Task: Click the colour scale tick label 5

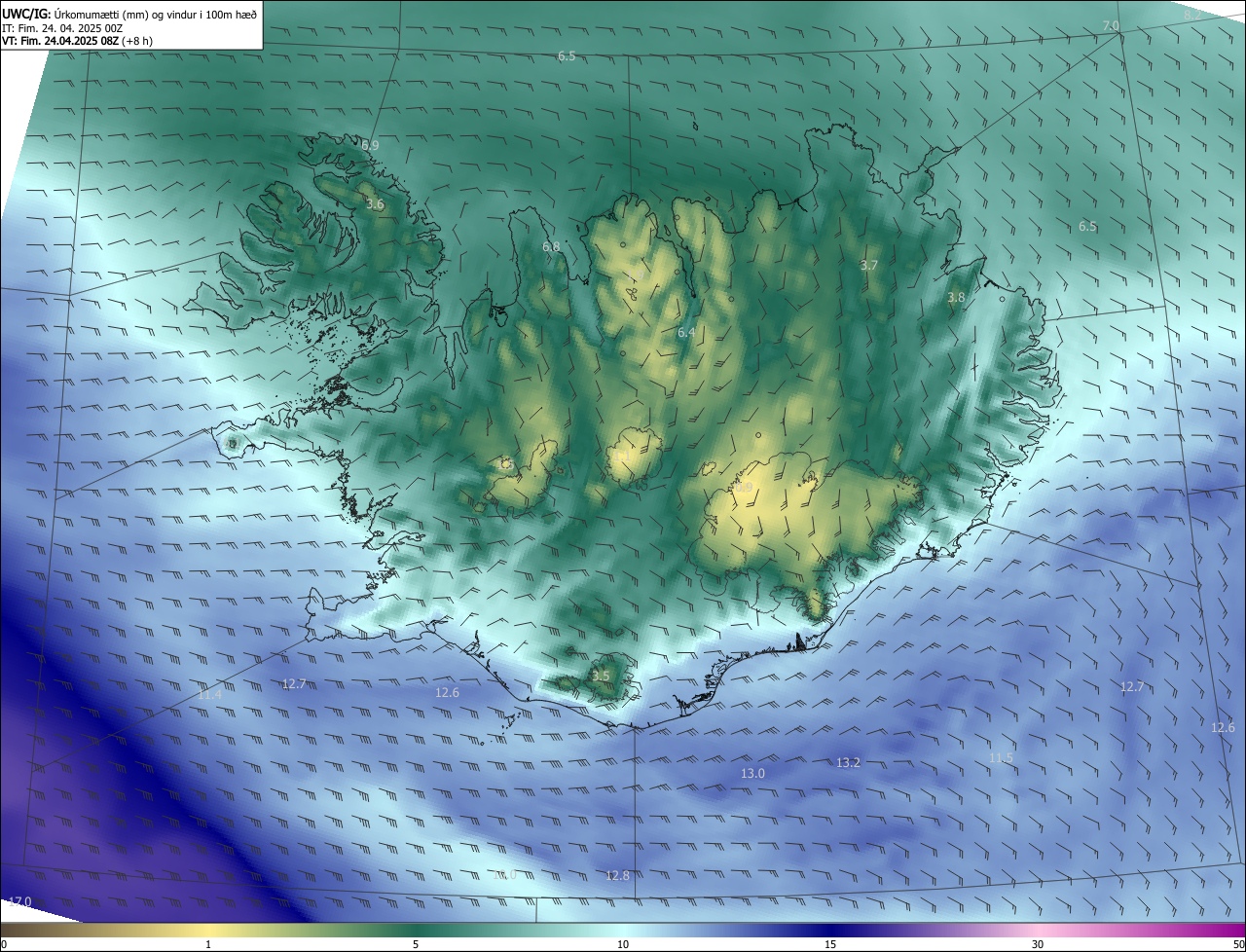Action: 416,944
